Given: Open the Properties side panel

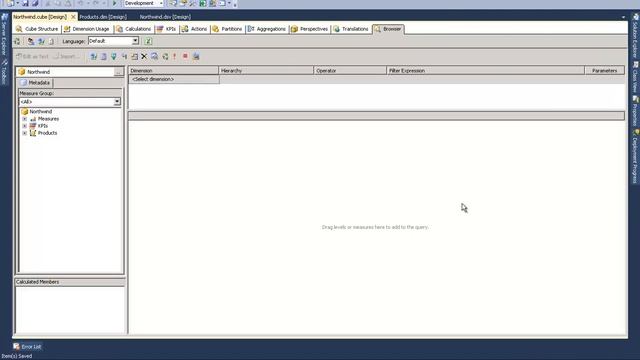Looking at the screenshot, I should [x=636, y=111].
